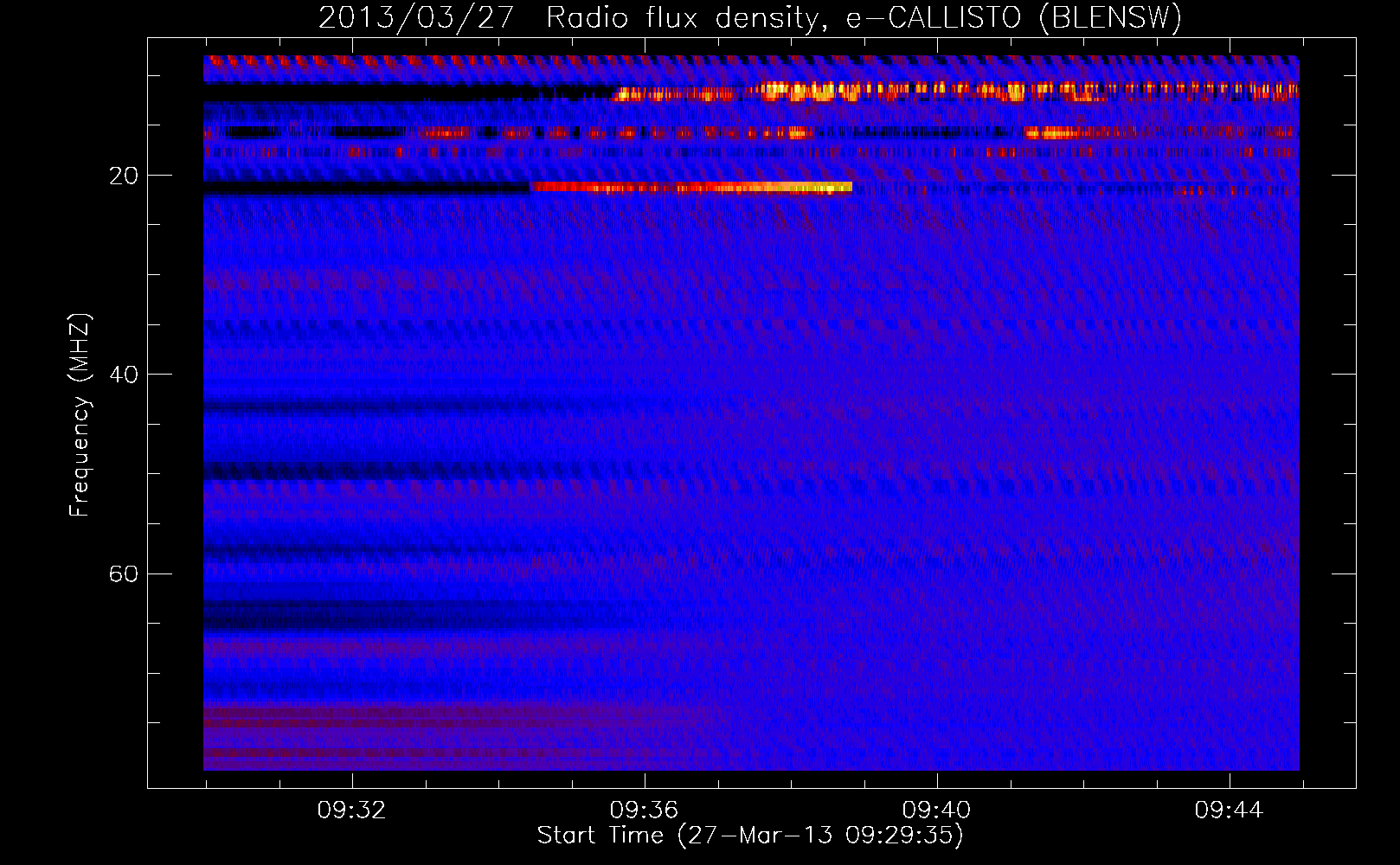Viewport: 1400px width, 865px height.
Task: Click the 09:32 time tick label
Action: point(351,811)
